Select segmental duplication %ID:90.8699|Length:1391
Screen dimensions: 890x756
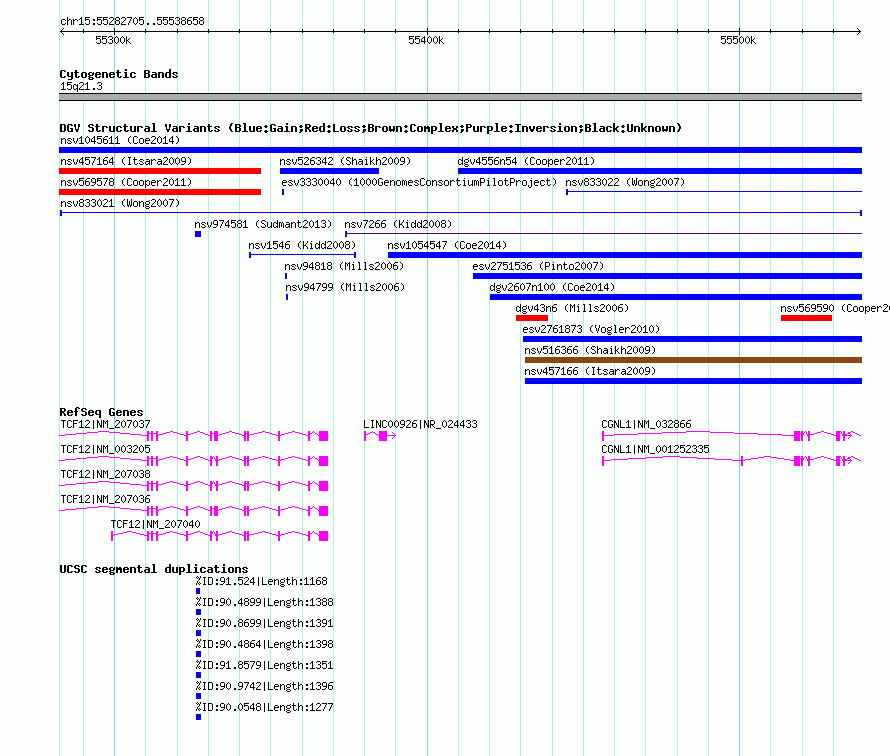pos(265,623)
